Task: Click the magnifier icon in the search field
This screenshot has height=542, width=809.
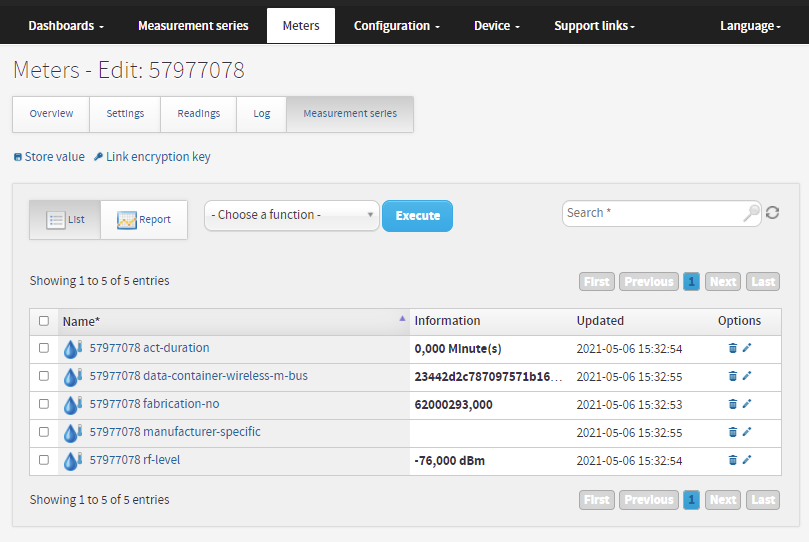Action: click(751, 213)
